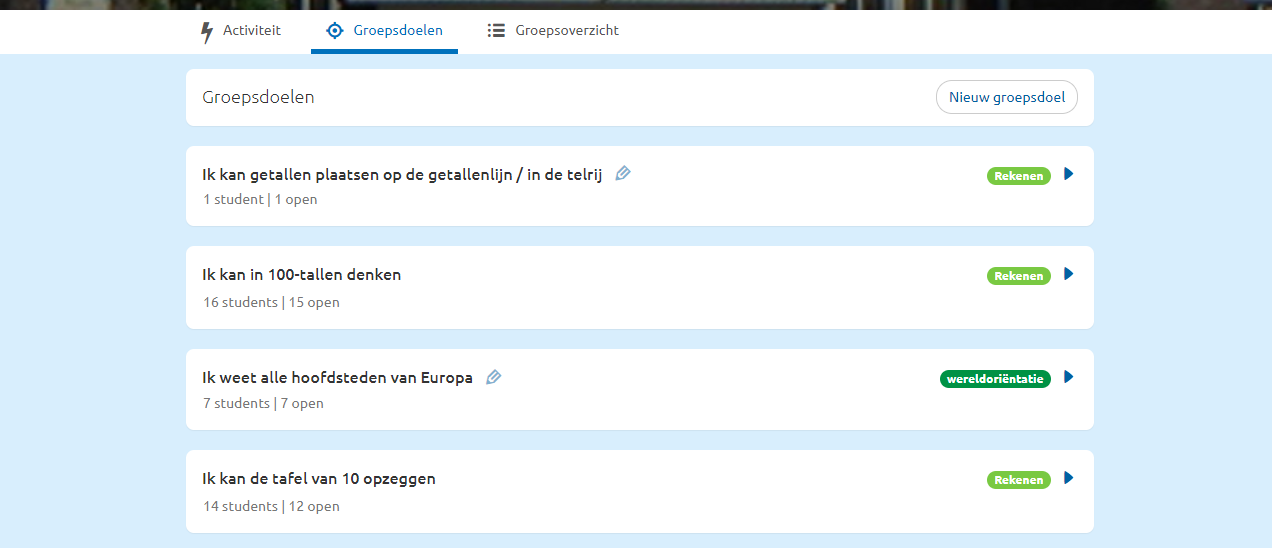Click Rekenen tag on 100-tallen denken goal
Image resolution: width=1272 pixels, height=548 pixels.
(1018, 276)
